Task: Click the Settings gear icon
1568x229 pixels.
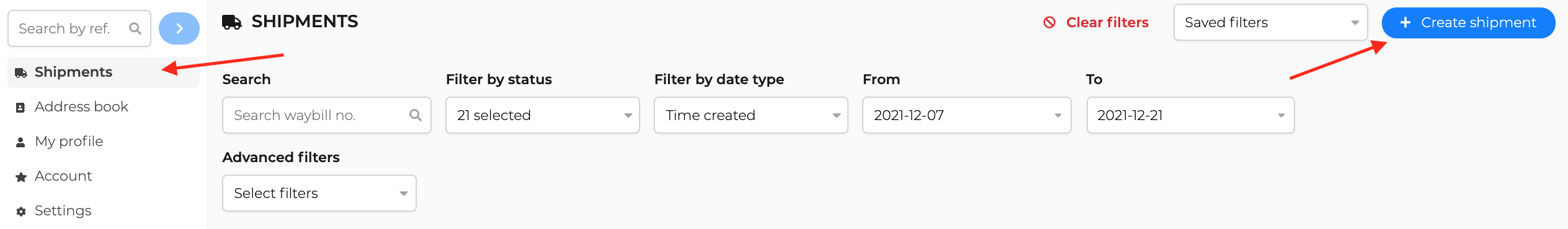Action: pyautogui.click(x=21, y=212)
